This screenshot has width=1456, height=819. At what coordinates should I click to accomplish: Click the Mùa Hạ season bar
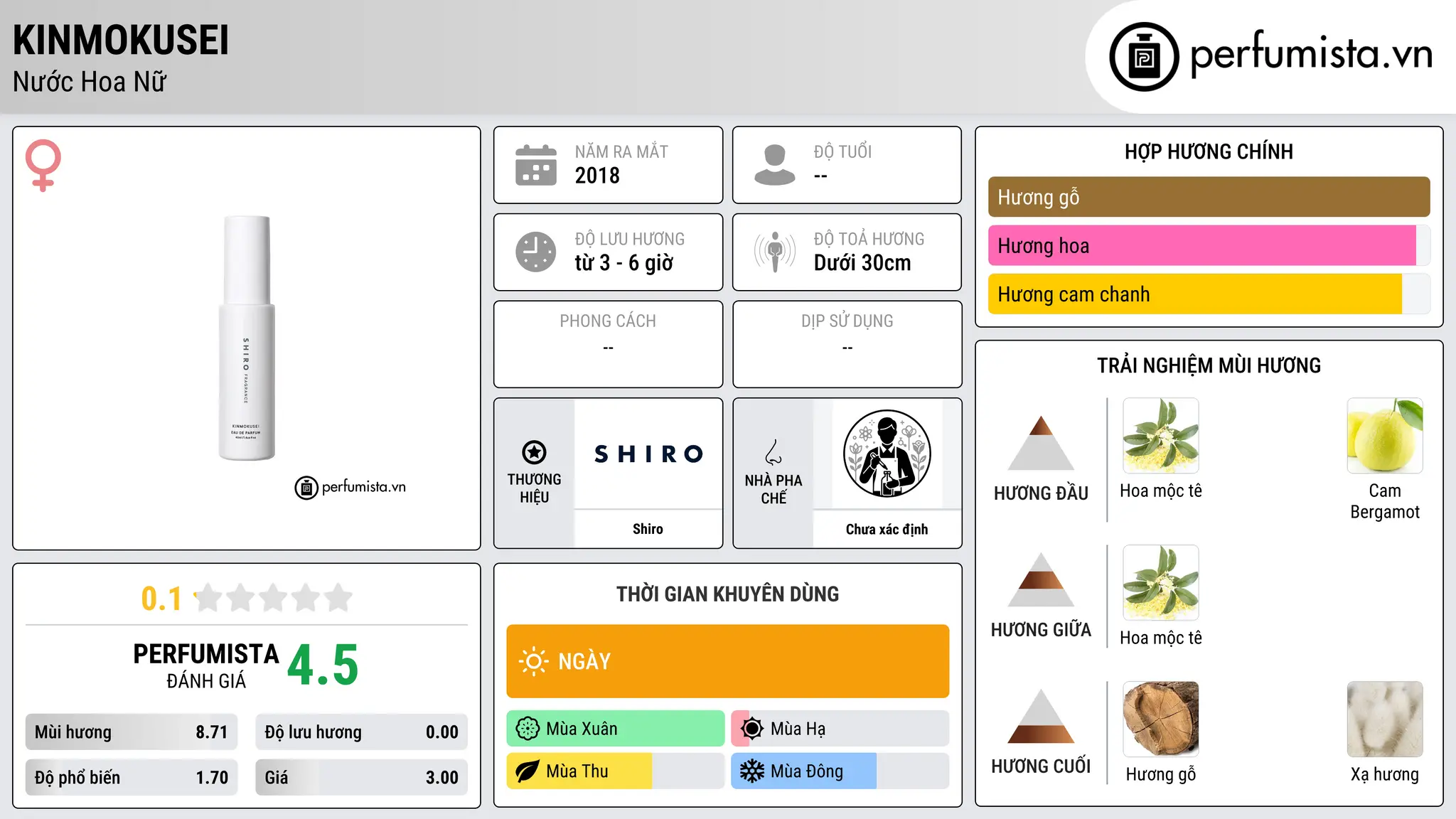[840, 729]
